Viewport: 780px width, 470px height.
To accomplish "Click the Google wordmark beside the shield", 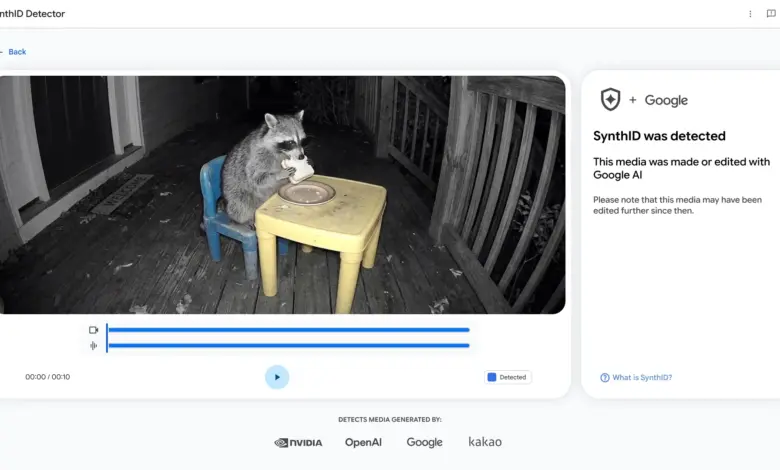I will click(x=666, y=100).
